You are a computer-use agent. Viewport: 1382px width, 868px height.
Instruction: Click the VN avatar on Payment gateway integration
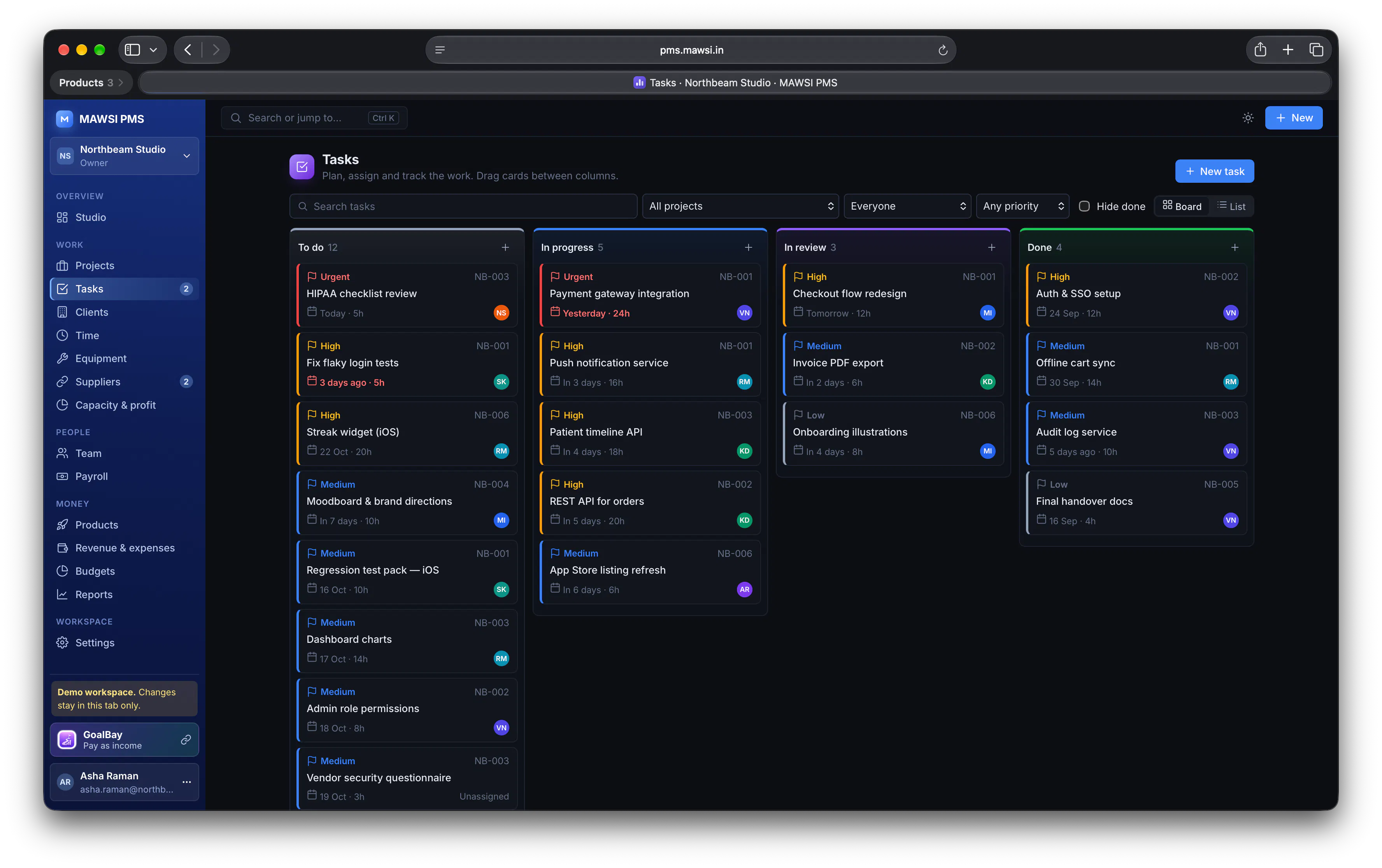[x=744, y=313]
